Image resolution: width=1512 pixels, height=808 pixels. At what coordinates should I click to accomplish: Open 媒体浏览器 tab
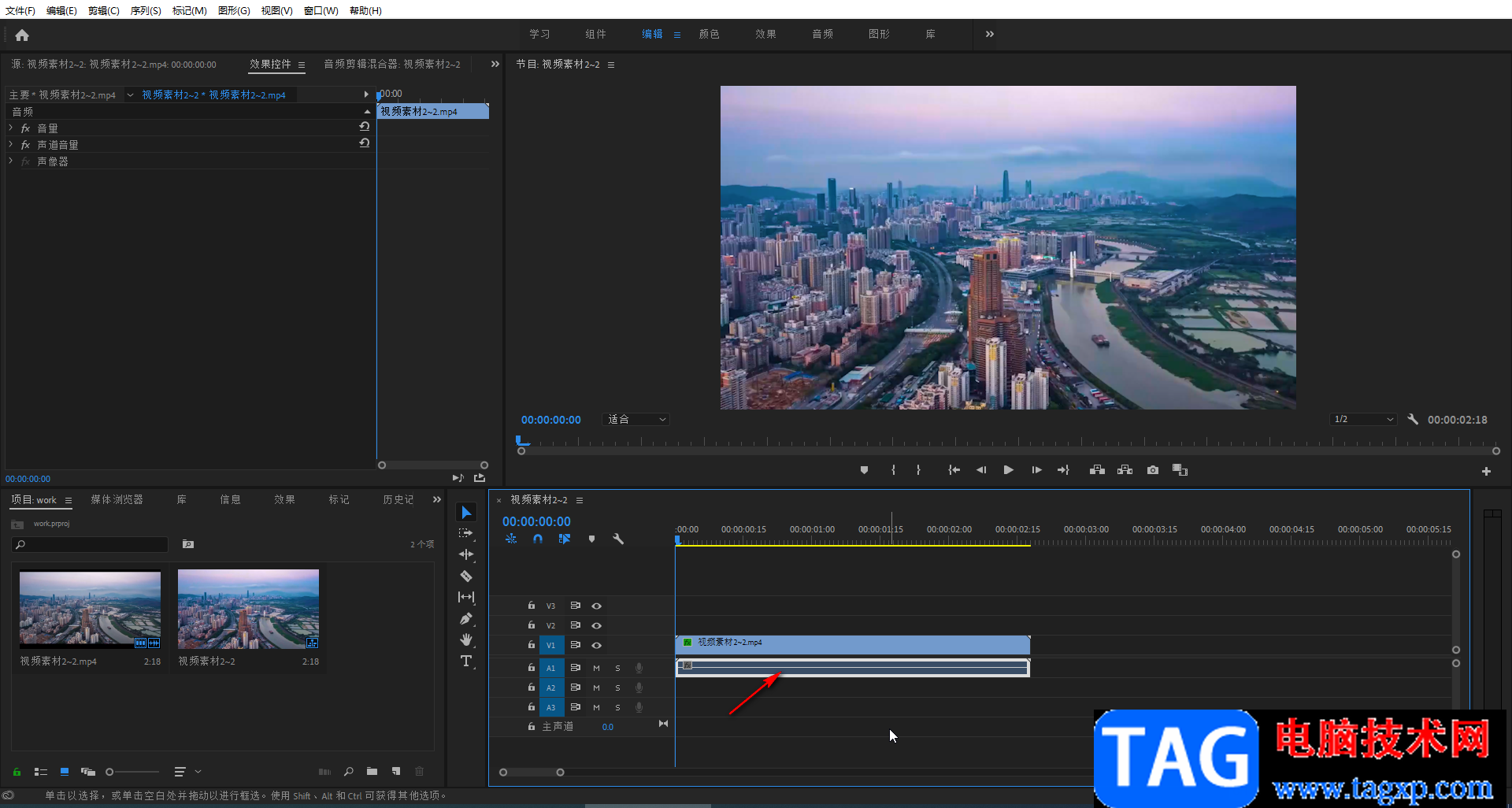(117, 499)
